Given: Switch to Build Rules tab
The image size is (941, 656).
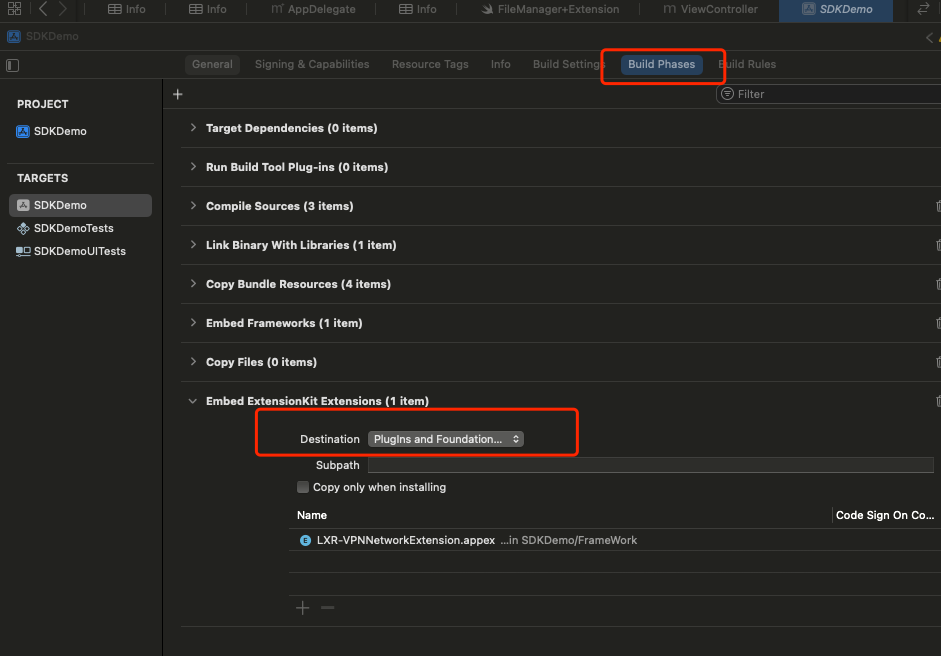Looking at the screenshot, I should (x=747, y=64).
